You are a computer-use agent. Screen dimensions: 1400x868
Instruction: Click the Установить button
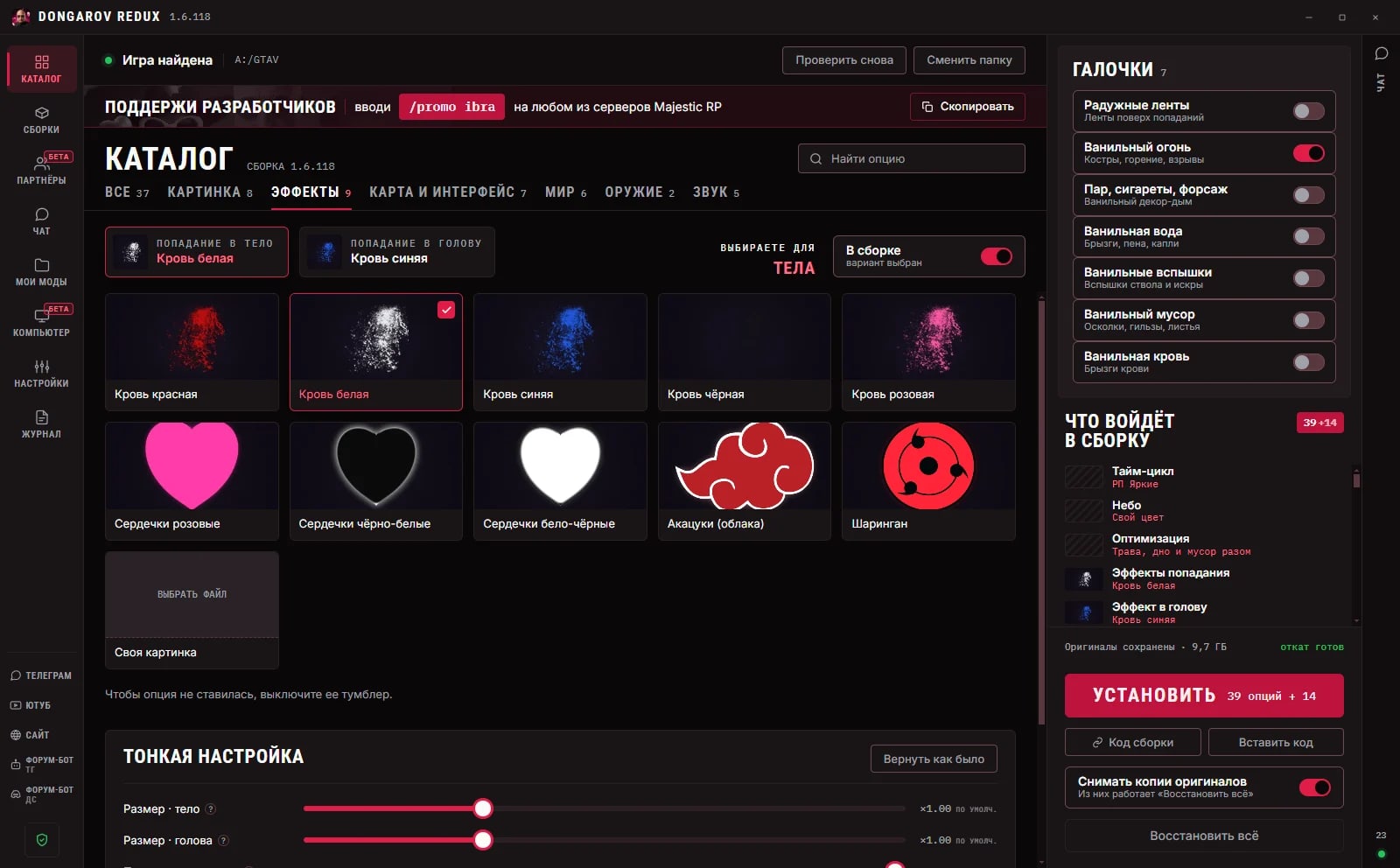1203,696
